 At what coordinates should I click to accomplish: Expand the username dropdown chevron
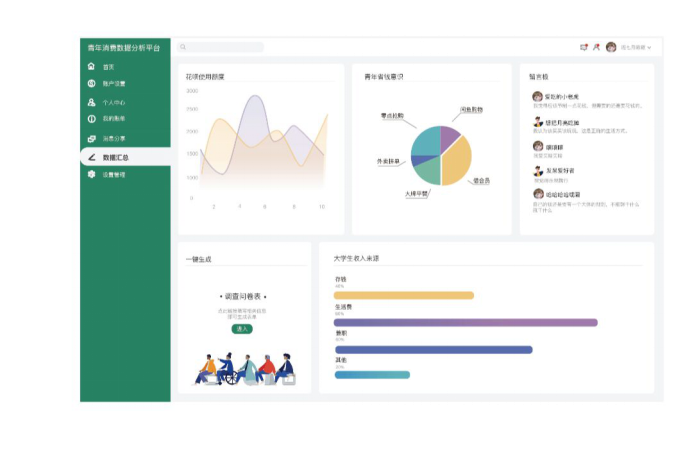(x=649, y=47)
